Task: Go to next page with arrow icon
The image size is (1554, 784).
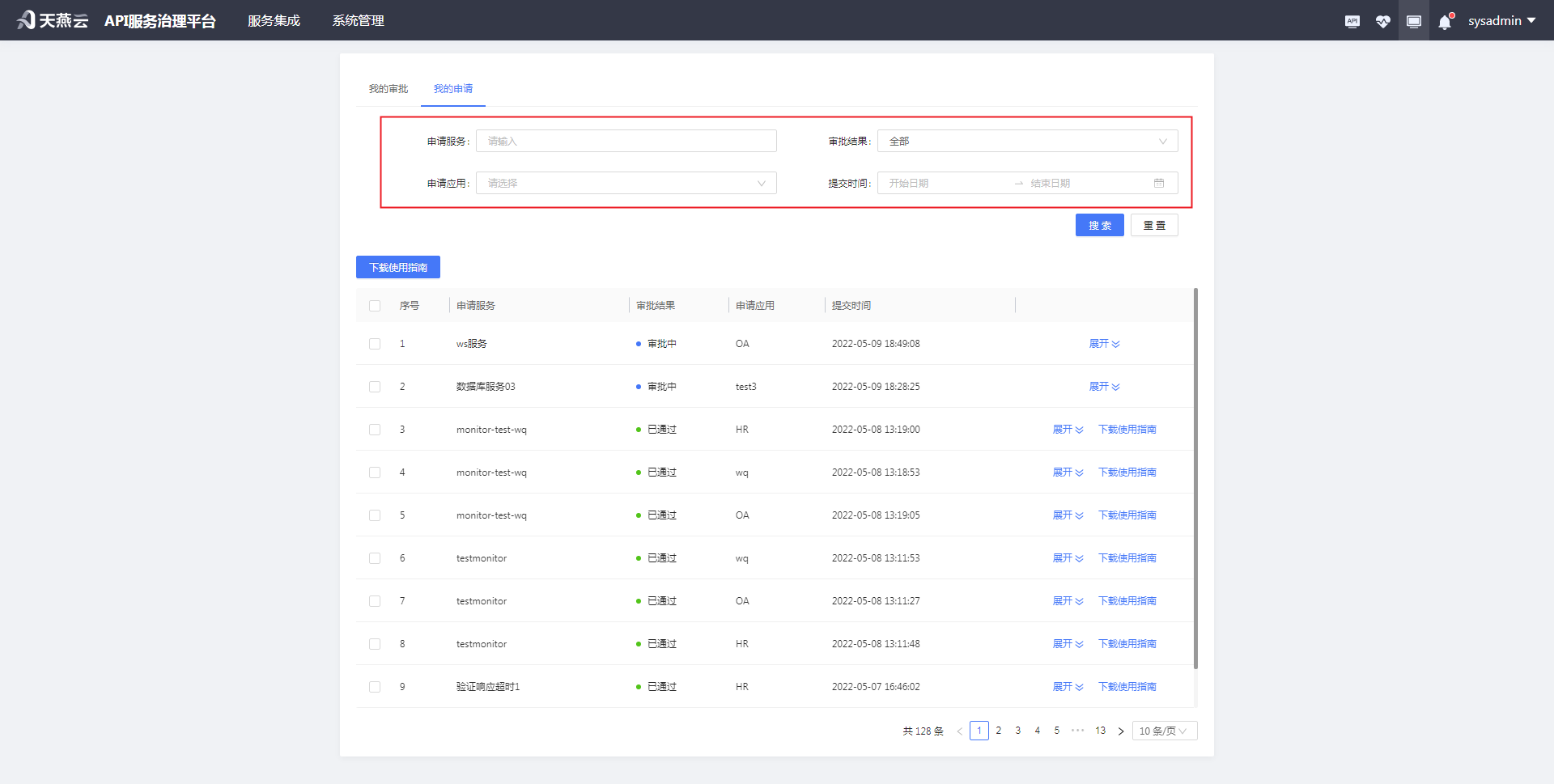Action: pyautogui.click(x=1121, y=730)
